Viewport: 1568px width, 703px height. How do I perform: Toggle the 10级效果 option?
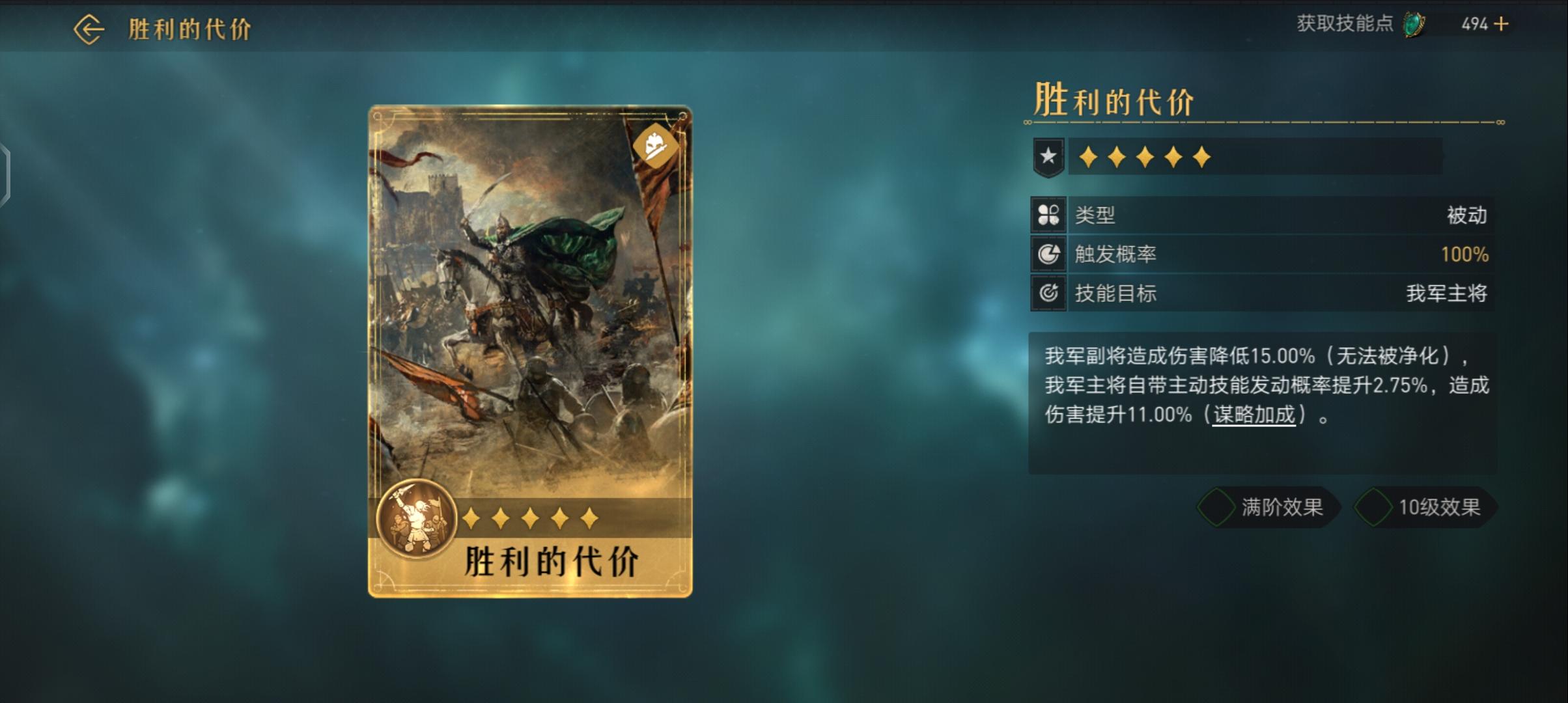[1425, 507]
